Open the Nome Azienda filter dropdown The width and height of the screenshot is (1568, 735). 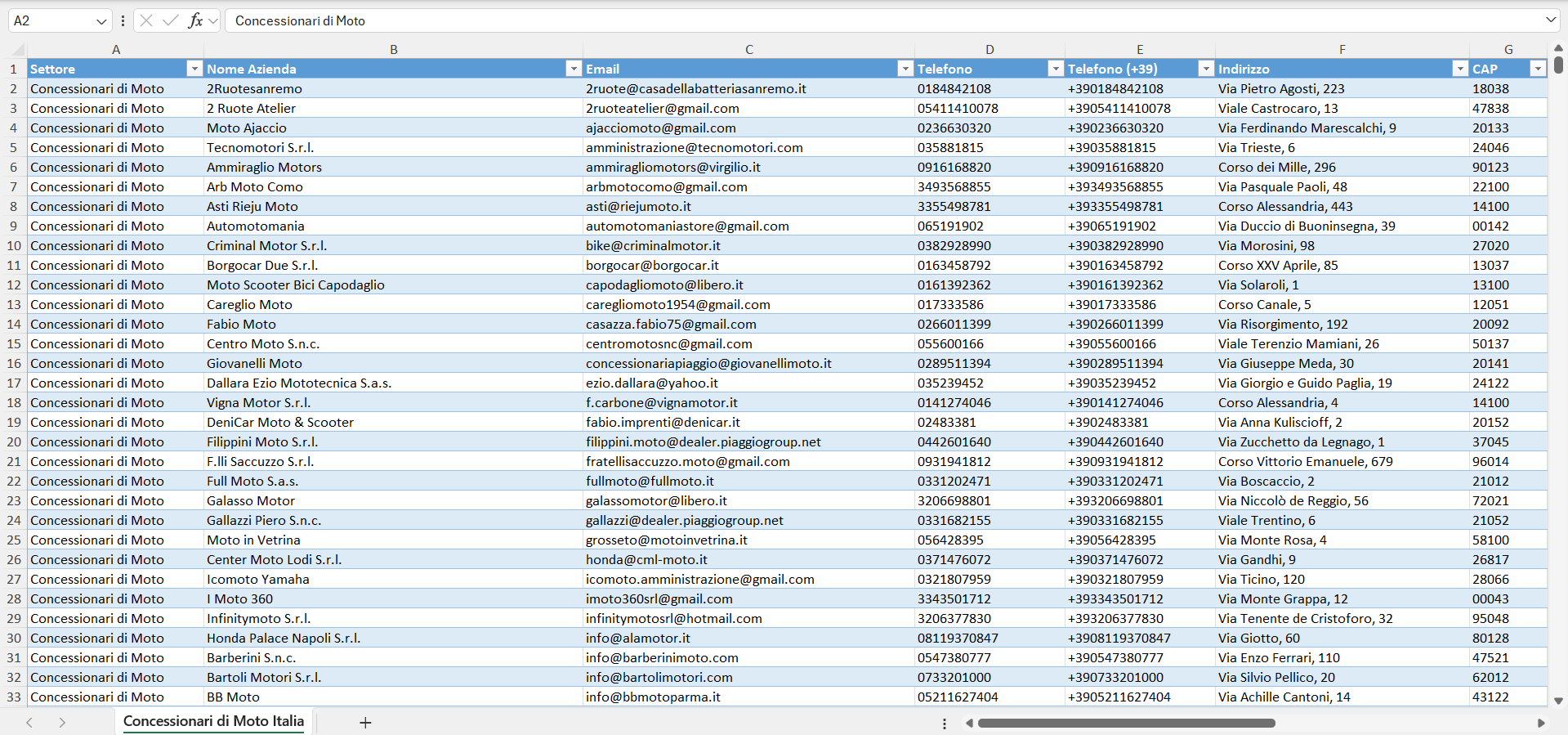coord(574,69)
